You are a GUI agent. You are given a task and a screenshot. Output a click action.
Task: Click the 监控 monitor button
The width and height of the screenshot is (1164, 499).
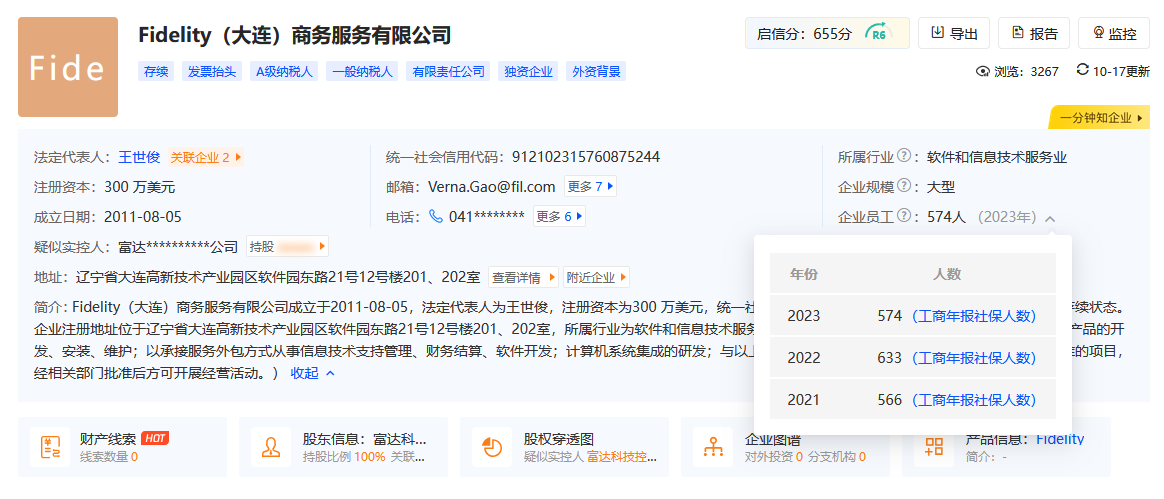coord(1114,33)
